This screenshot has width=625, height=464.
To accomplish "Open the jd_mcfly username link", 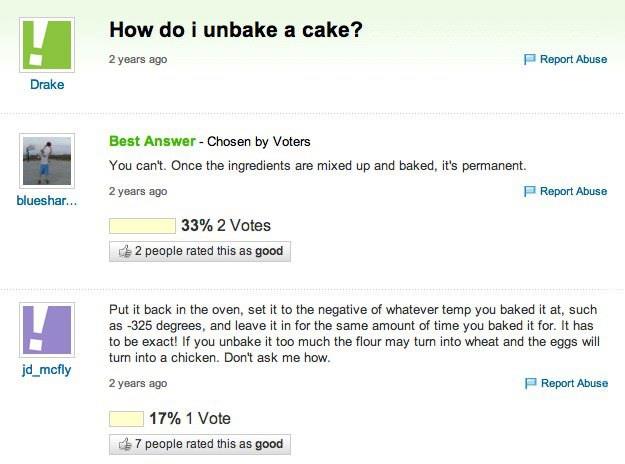I will click(47, 370).
